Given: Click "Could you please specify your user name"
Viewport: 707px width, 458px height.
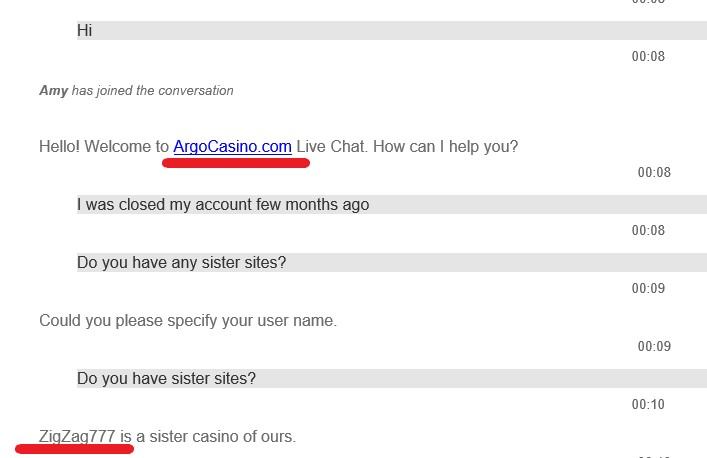Looking at the screenshot, I should [x=188, y=321].
